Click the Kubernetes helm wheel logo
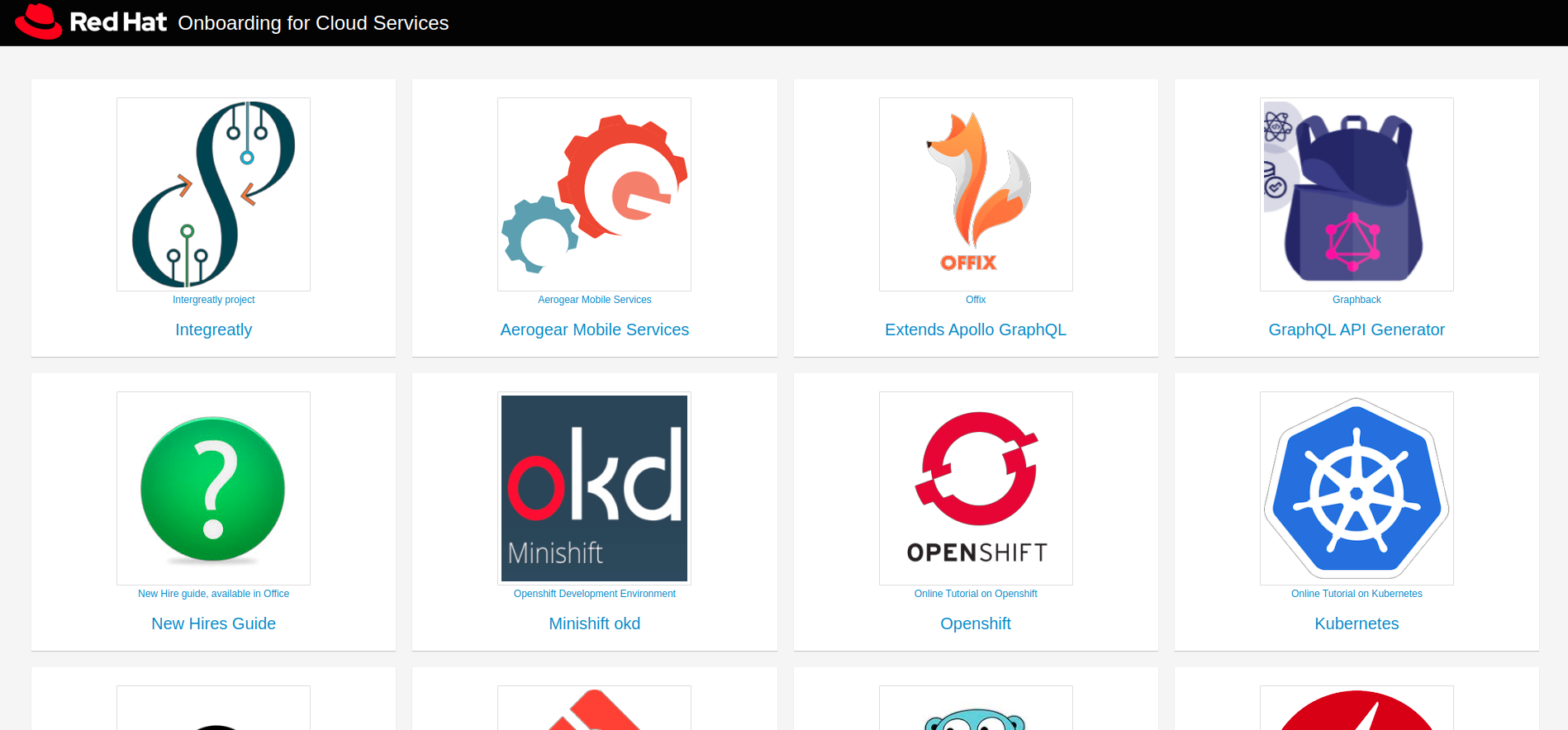This screenshot has width=1568, height=730. tap(1357, 488)
